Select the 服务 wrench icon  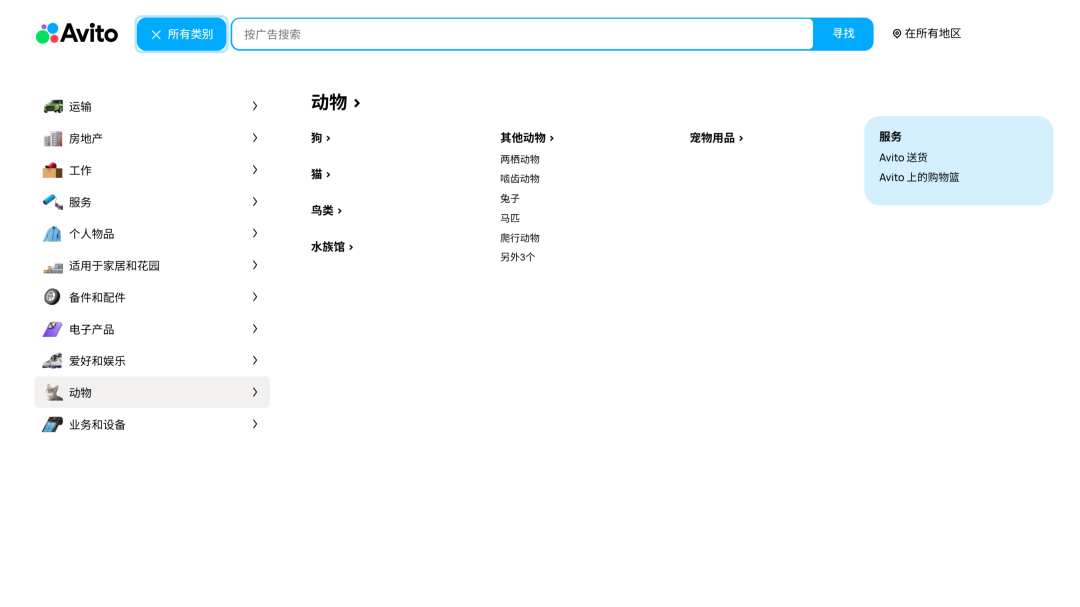52,202
